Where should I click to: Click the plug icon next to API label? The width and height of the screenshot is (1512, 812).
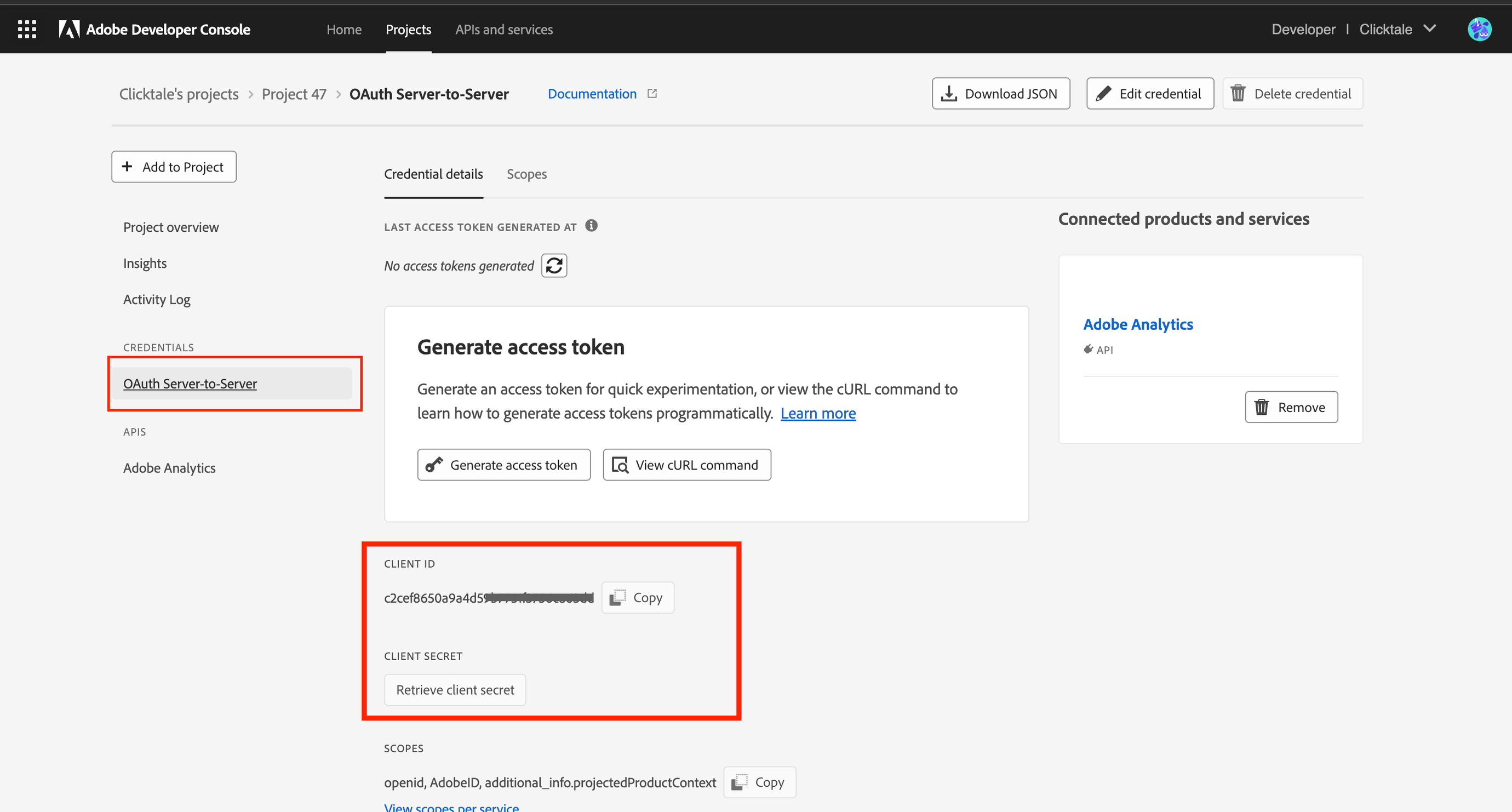[x=1088, y=350]
